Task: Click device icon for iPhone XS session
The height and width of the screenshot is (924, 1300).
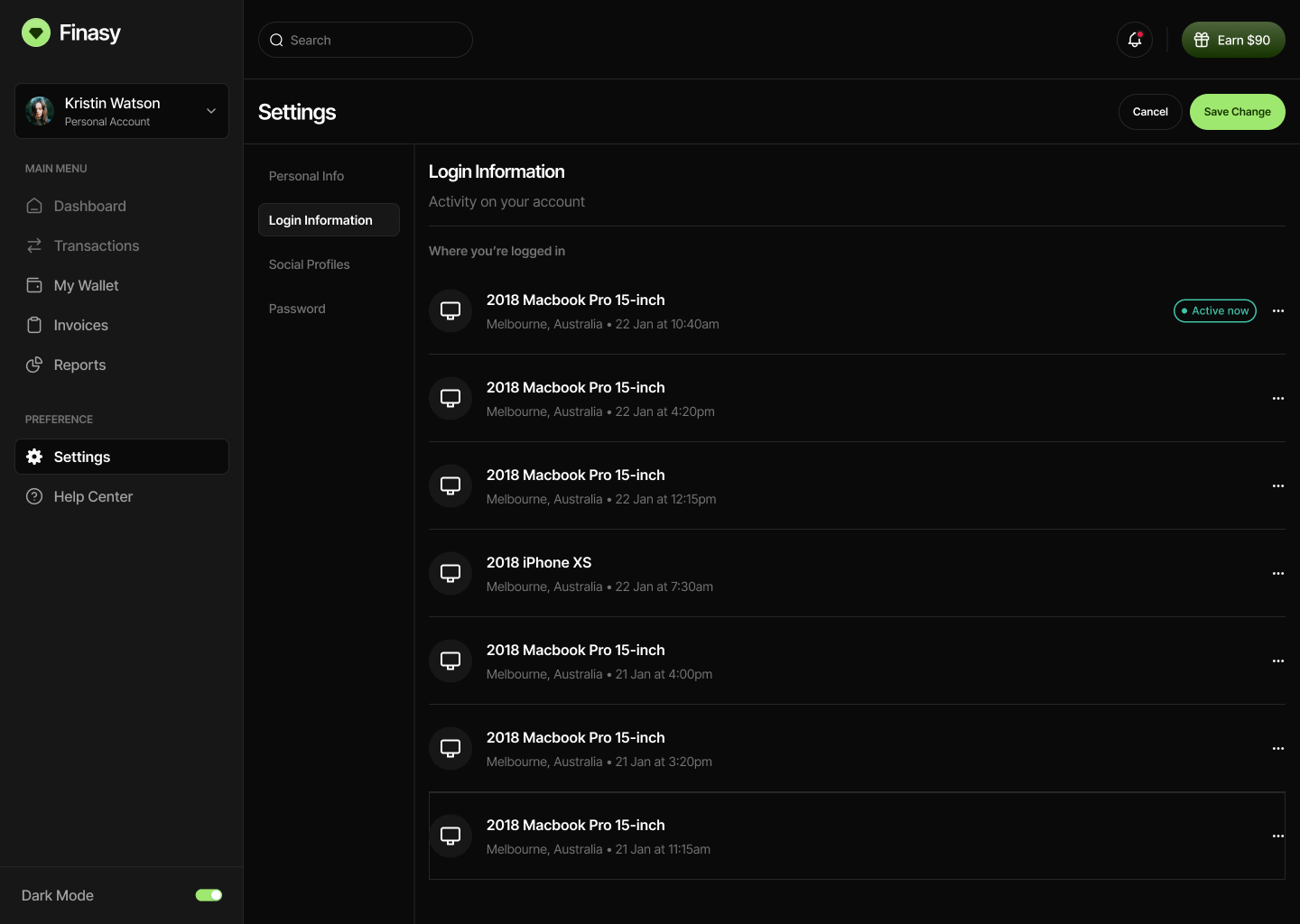Action: [450, 573]
